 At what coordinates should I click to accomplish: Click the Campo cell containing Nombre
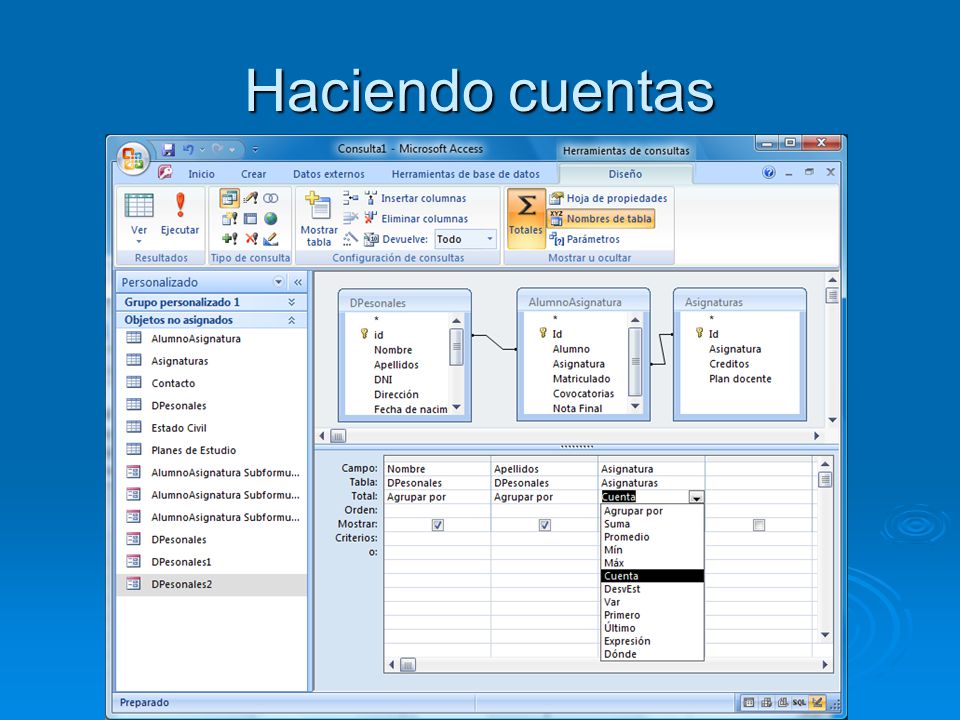click(x=437, y=469)
